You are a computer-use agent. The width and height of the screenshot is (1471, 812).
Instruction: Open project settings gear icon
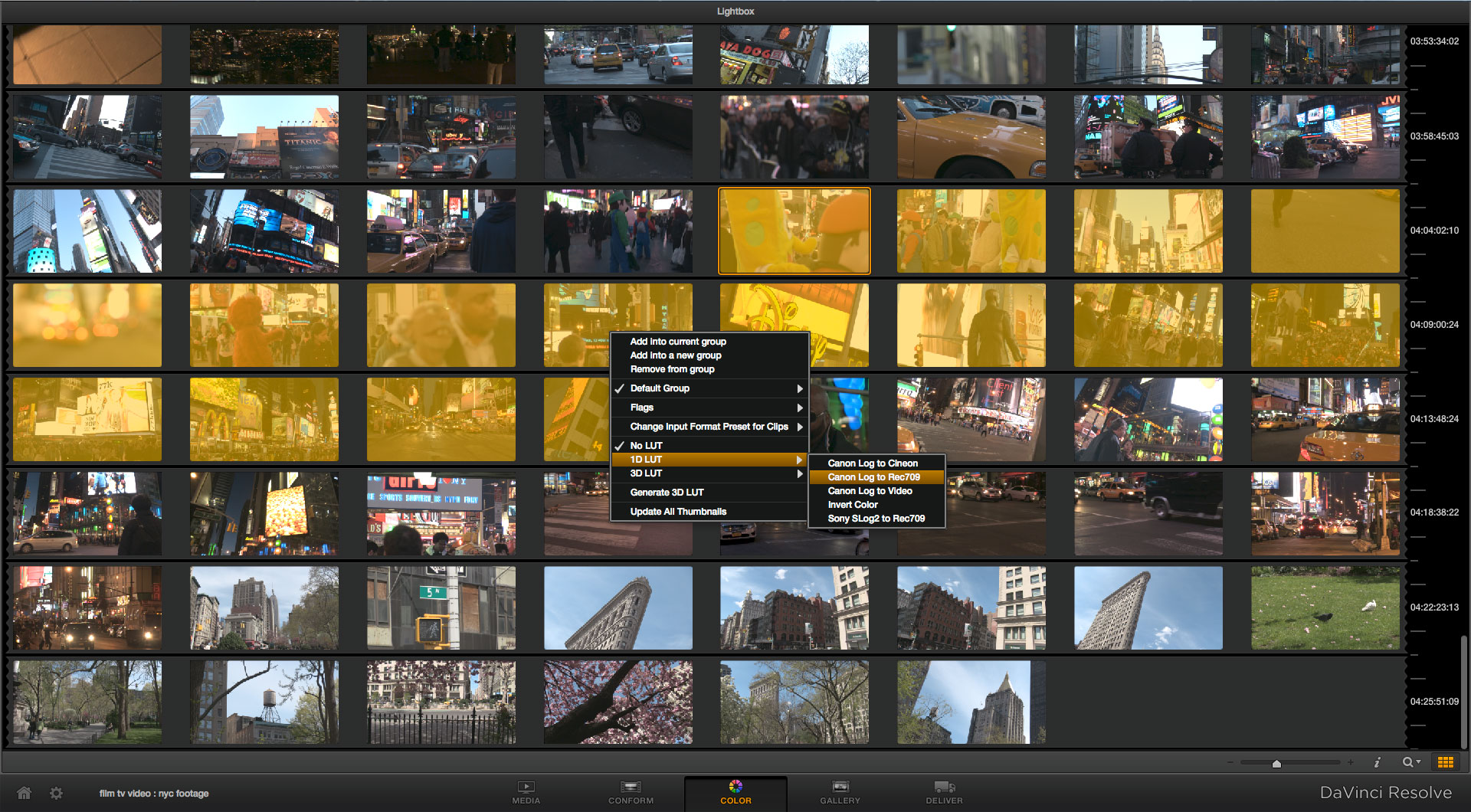tap(56, 793)
